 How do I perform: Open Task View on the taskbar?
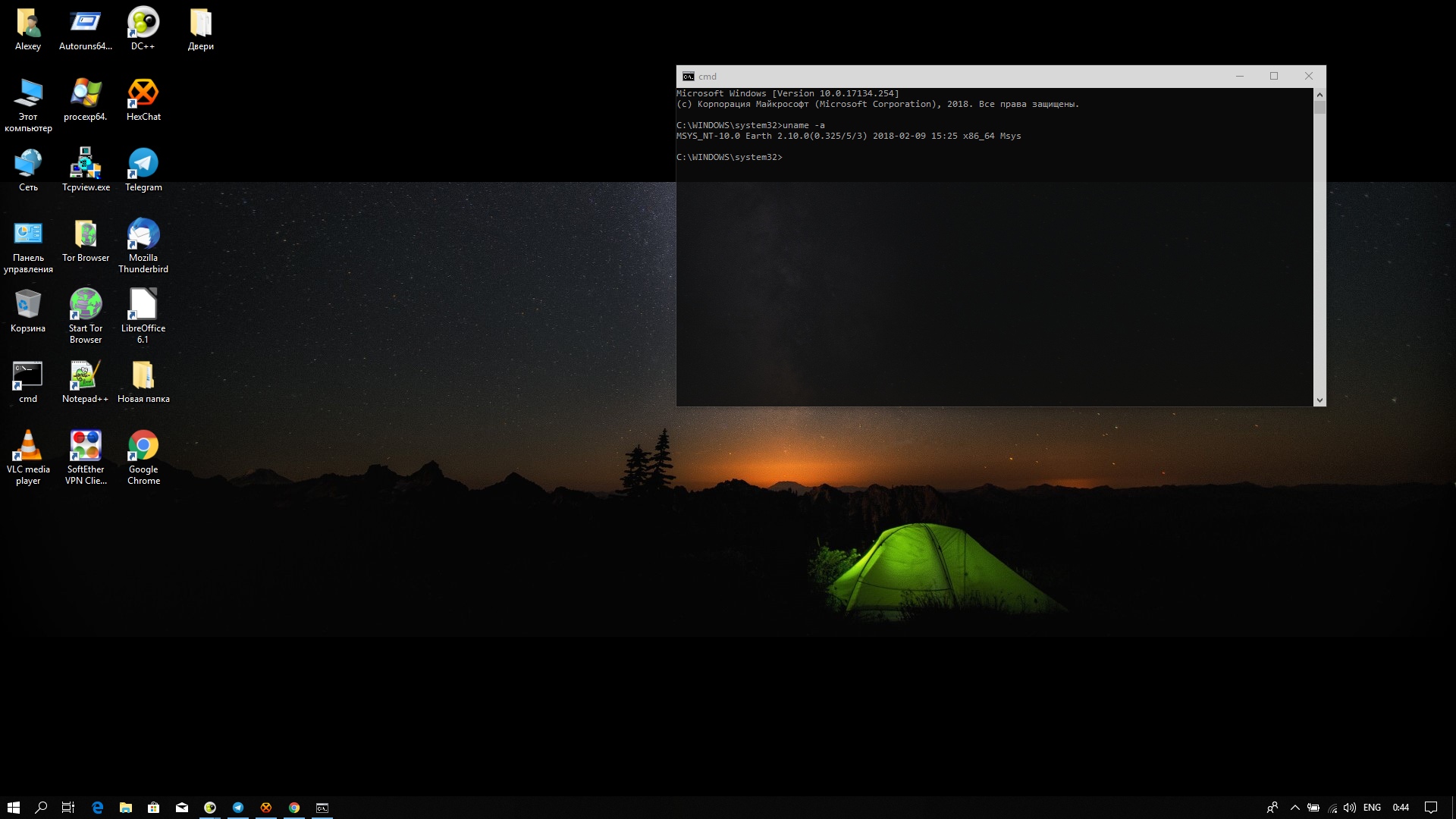(68, 808)
